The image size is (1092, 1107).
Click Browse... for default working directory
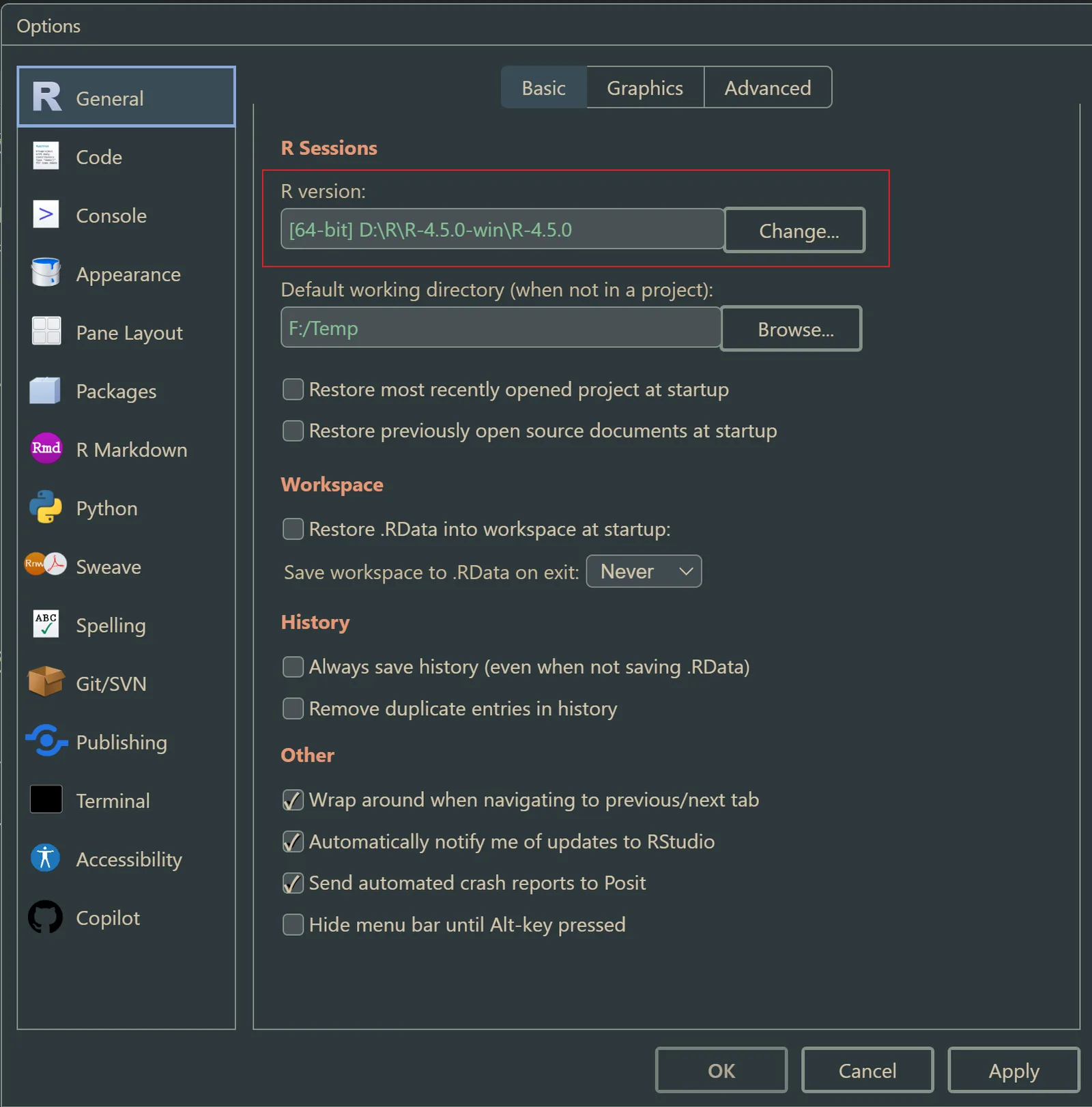point(792,328)
